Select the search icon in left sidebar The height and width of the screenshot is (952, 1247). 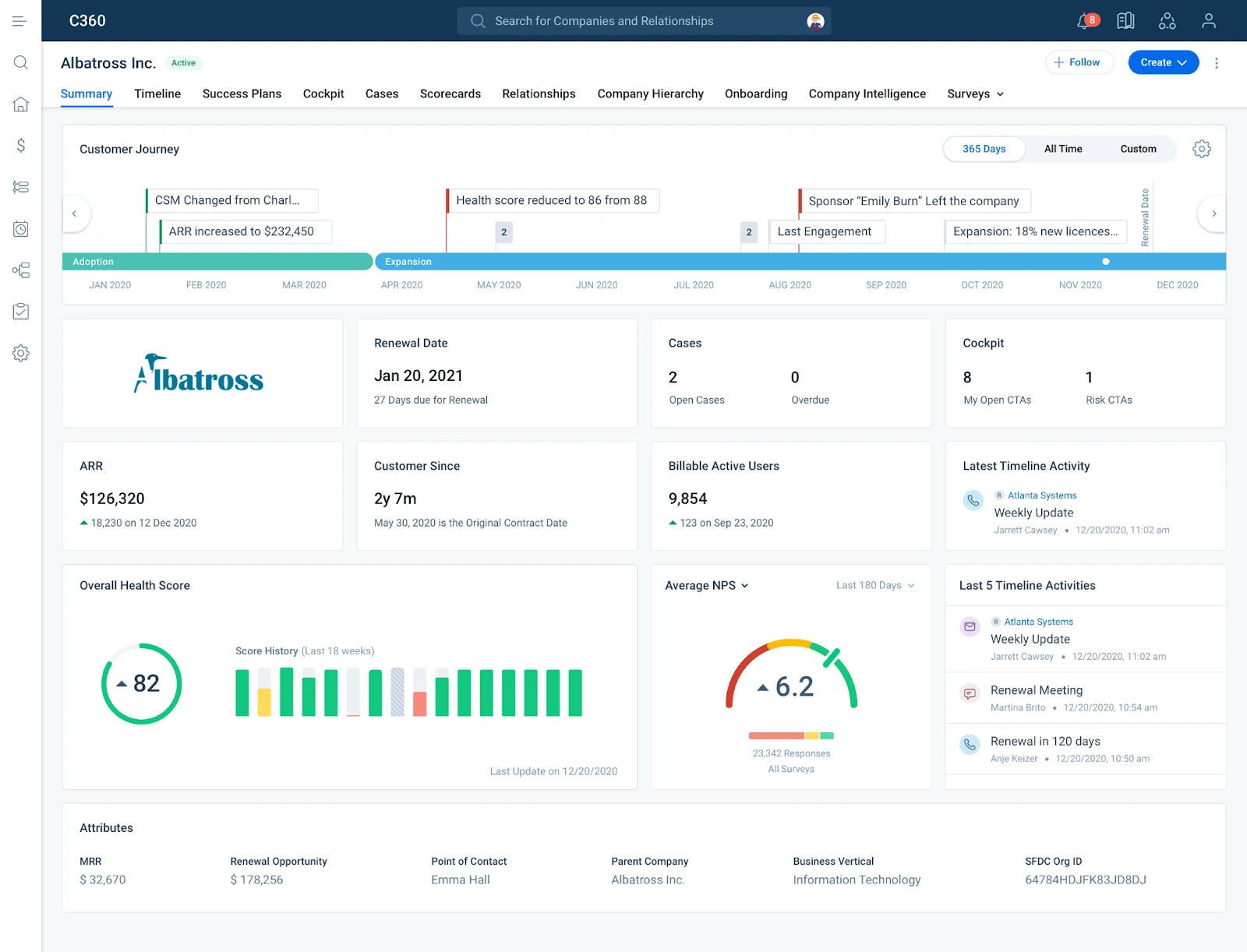click(x=20, y=62)
